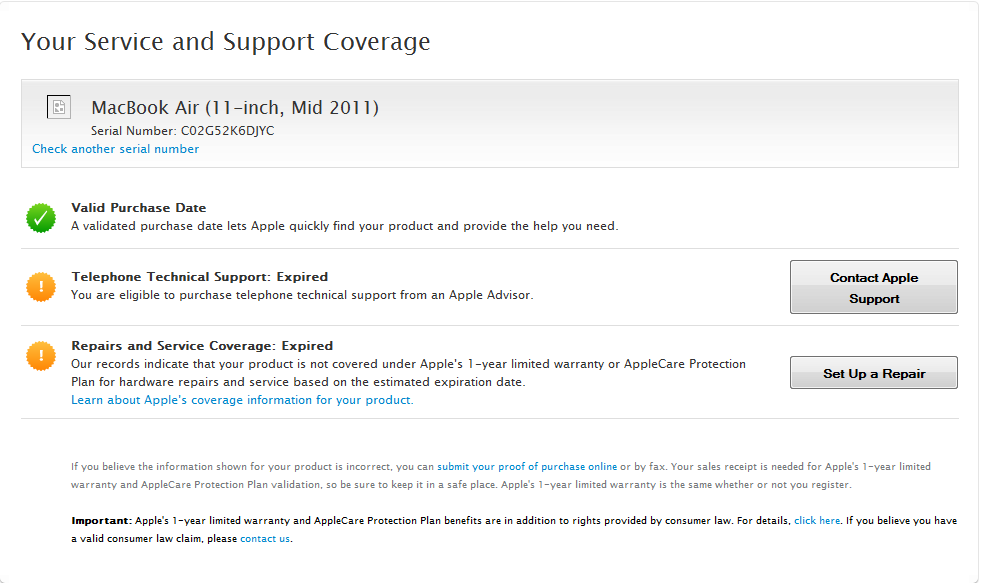
Task: Click the orange warning icon for Repairs and Service Coverage
Action: pos(41,356)
